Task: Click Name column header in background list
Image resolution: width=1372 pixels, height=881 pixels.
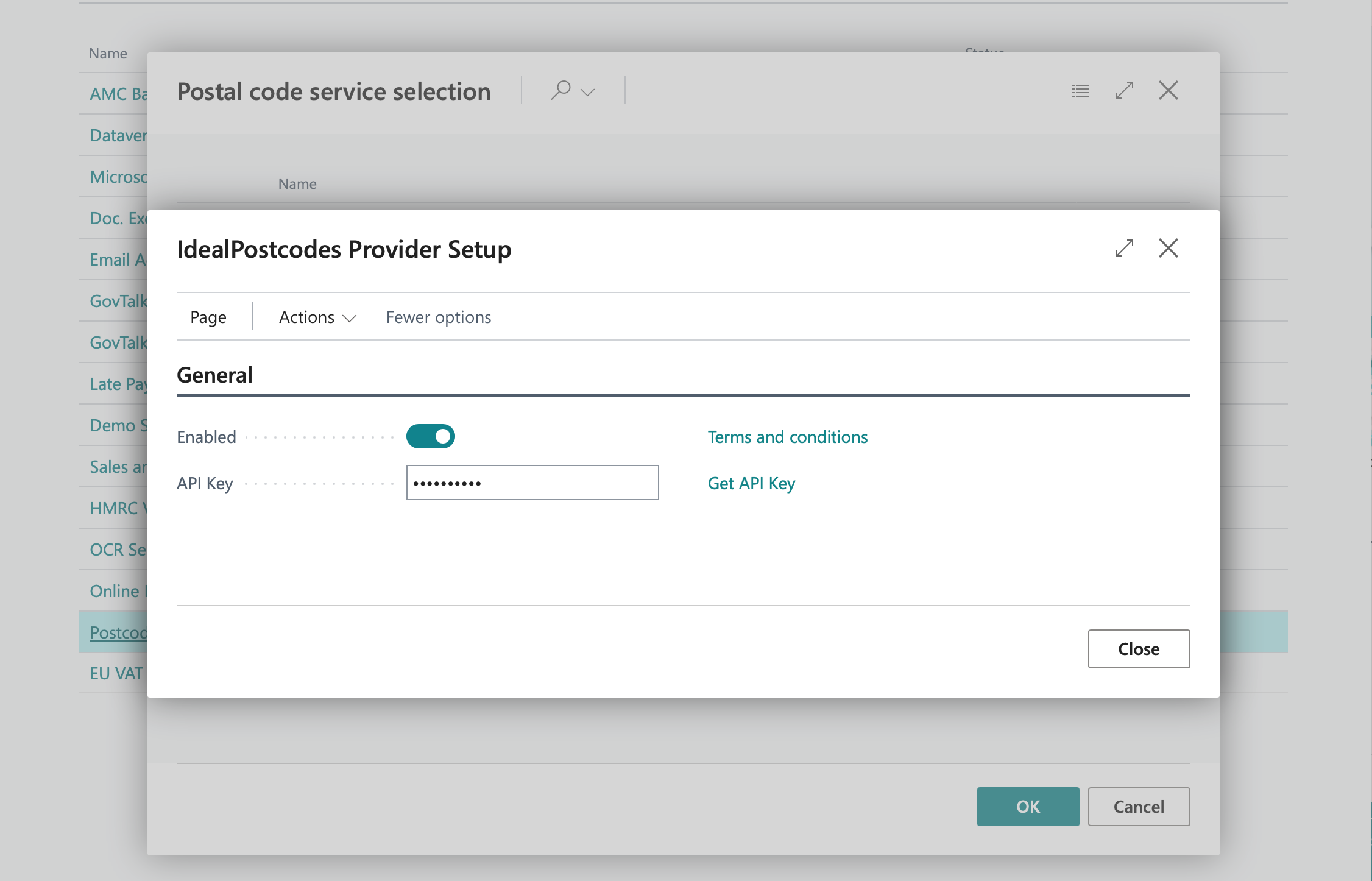Action: (108, 54)
